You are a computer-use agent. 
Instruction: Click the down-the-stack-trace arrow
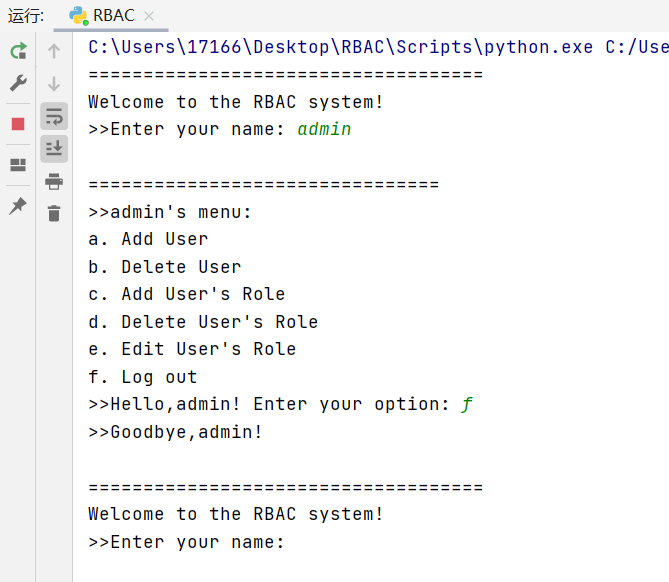point(54,84)
